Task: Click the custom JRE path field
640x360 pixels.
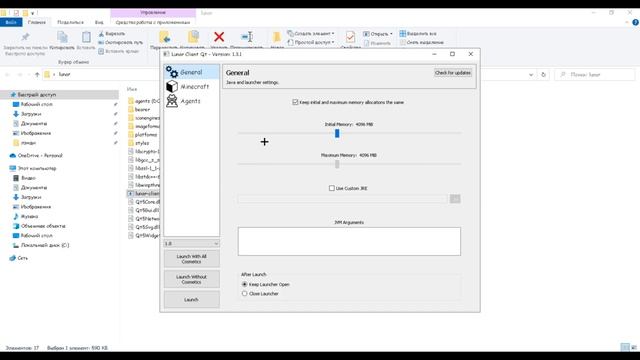Action: [x=343, y=199]
